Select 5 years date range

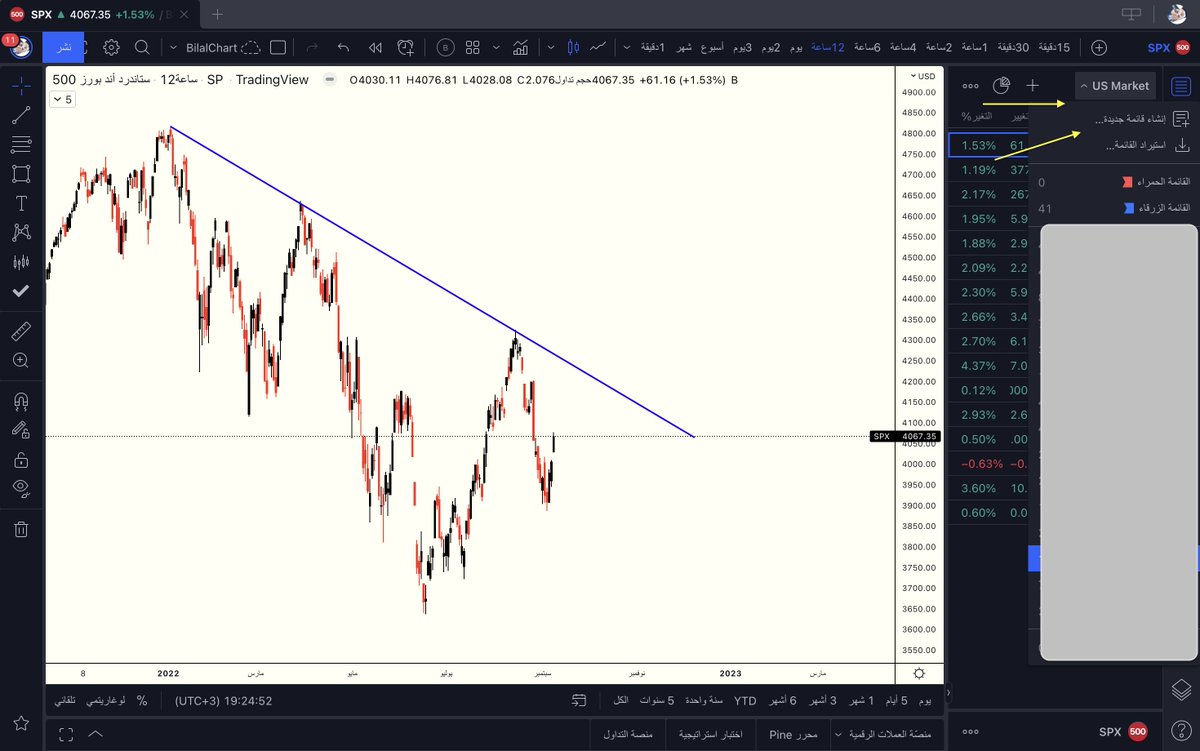657,700
